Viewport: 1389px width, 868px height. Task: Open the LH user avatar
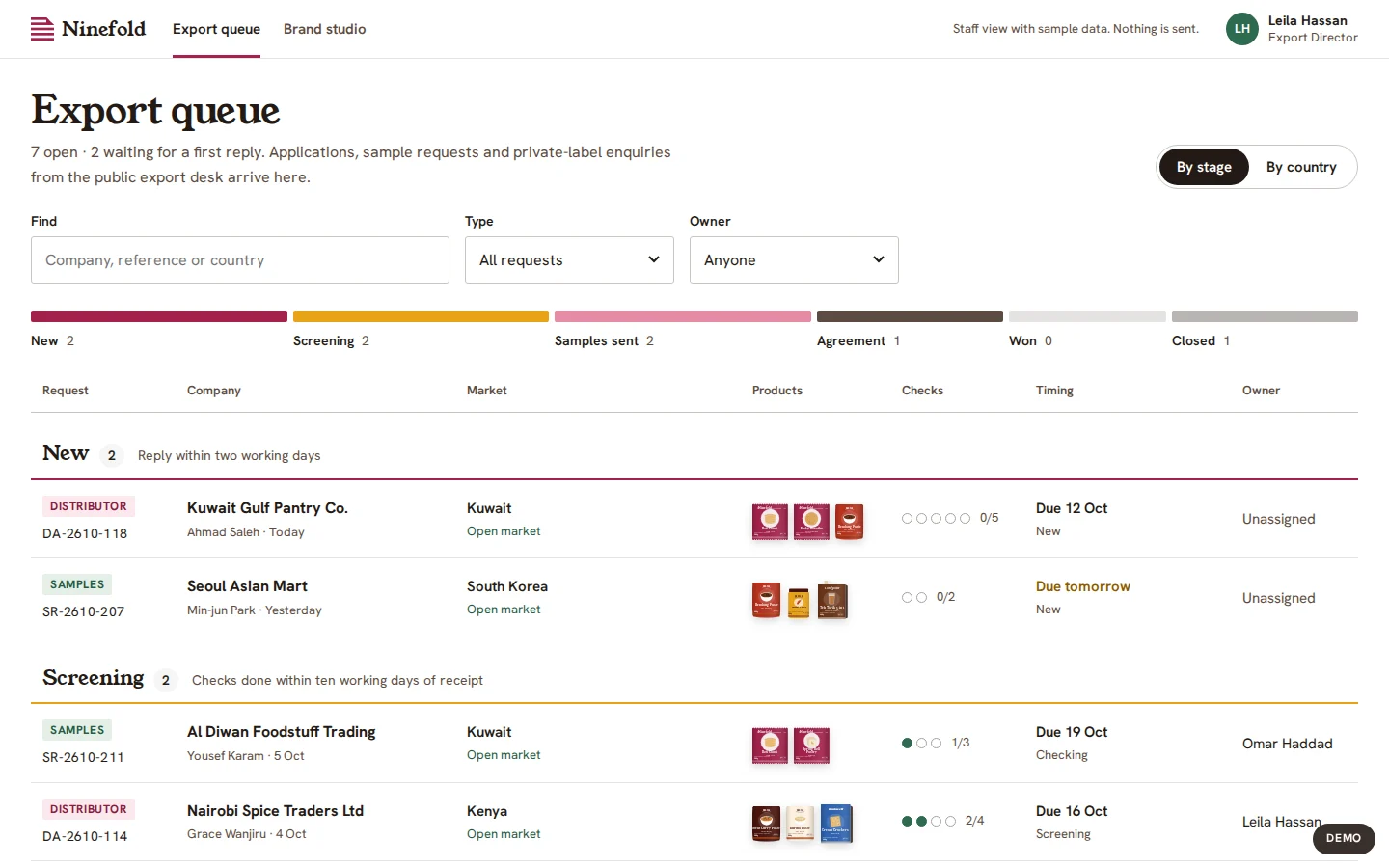(1242, 29)
